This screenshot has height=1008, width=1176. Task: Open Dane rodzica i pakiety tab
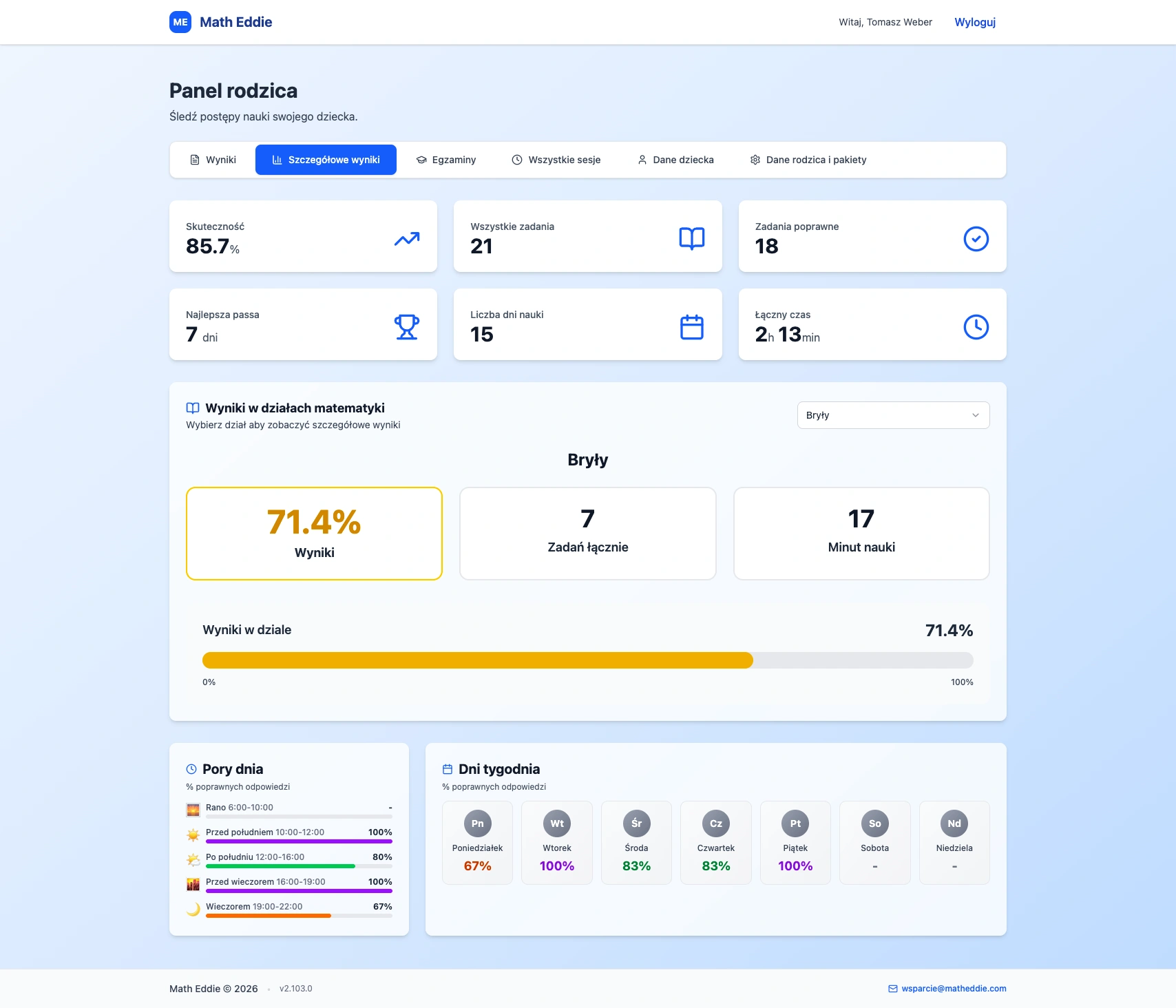pos(808,160)
